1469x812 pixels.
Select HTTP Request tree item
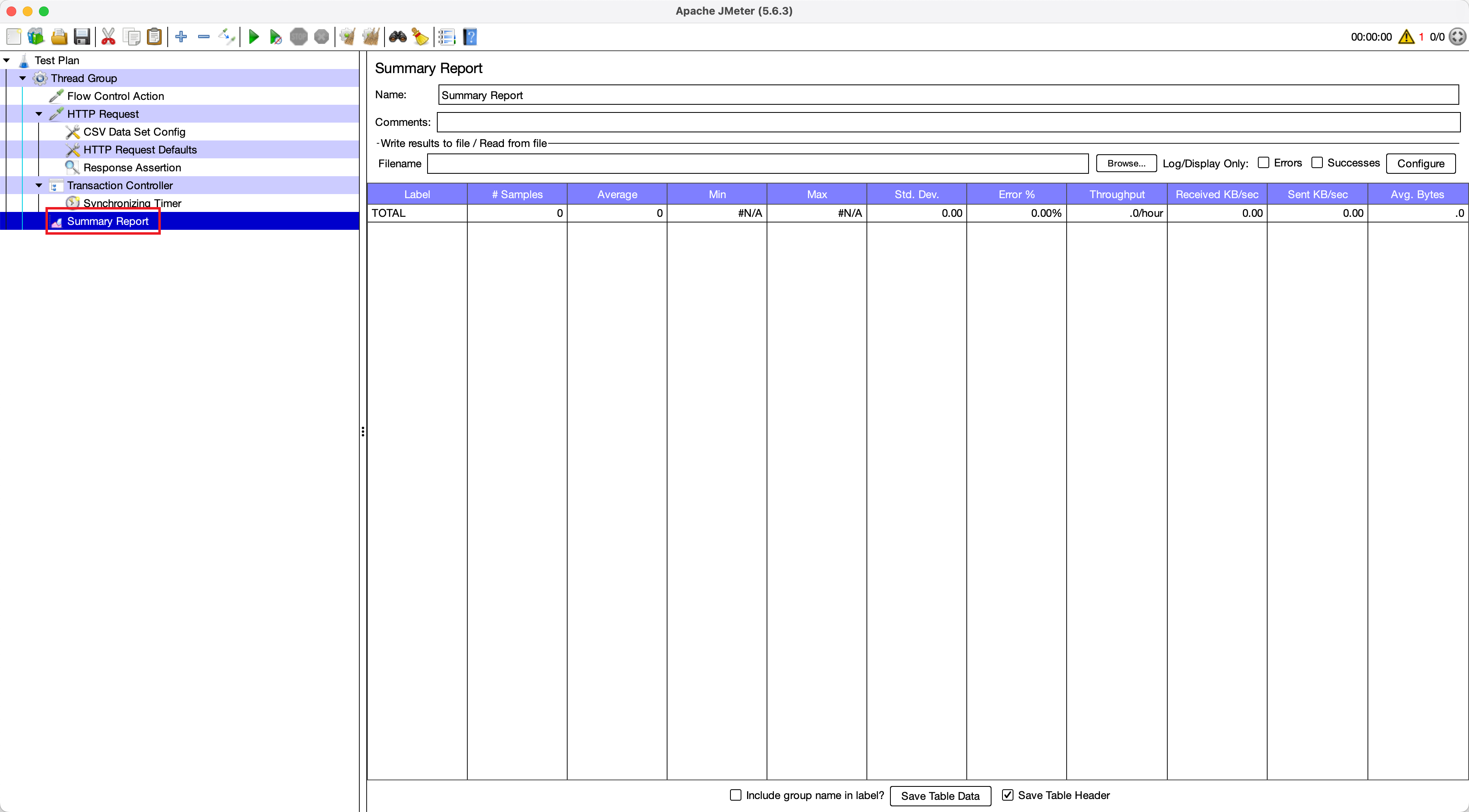click(103, 114)
